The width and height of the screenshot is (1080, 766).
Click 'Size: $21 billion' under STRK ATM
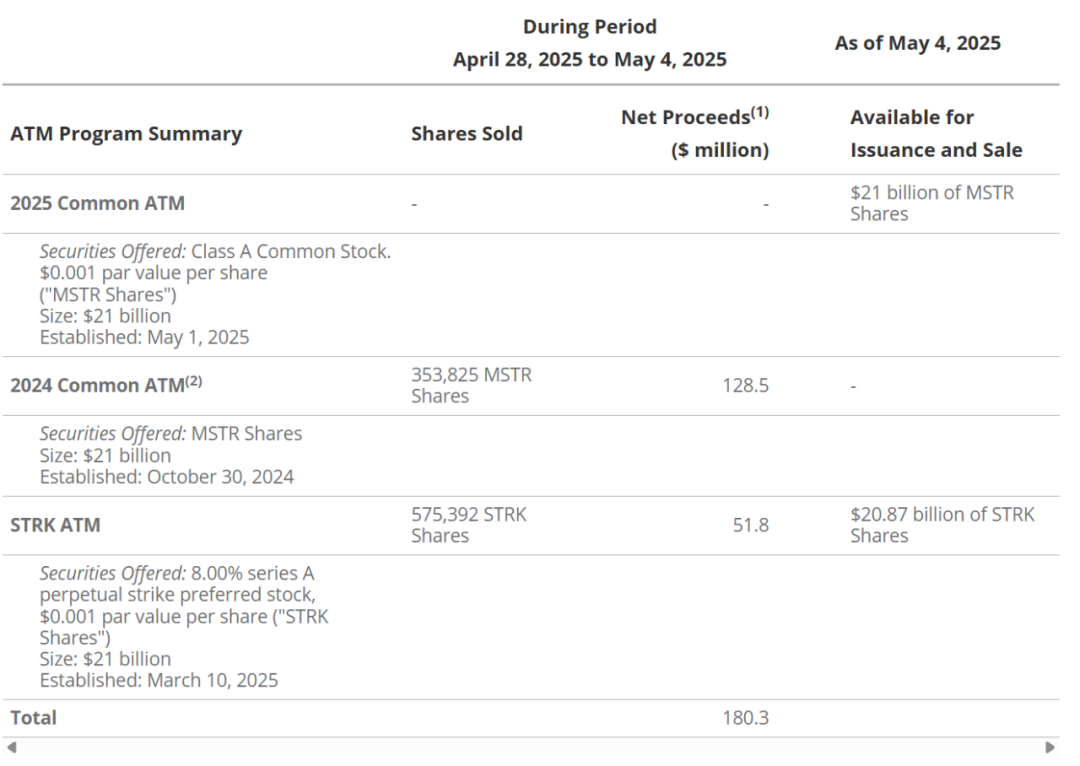tap(105, 659)
